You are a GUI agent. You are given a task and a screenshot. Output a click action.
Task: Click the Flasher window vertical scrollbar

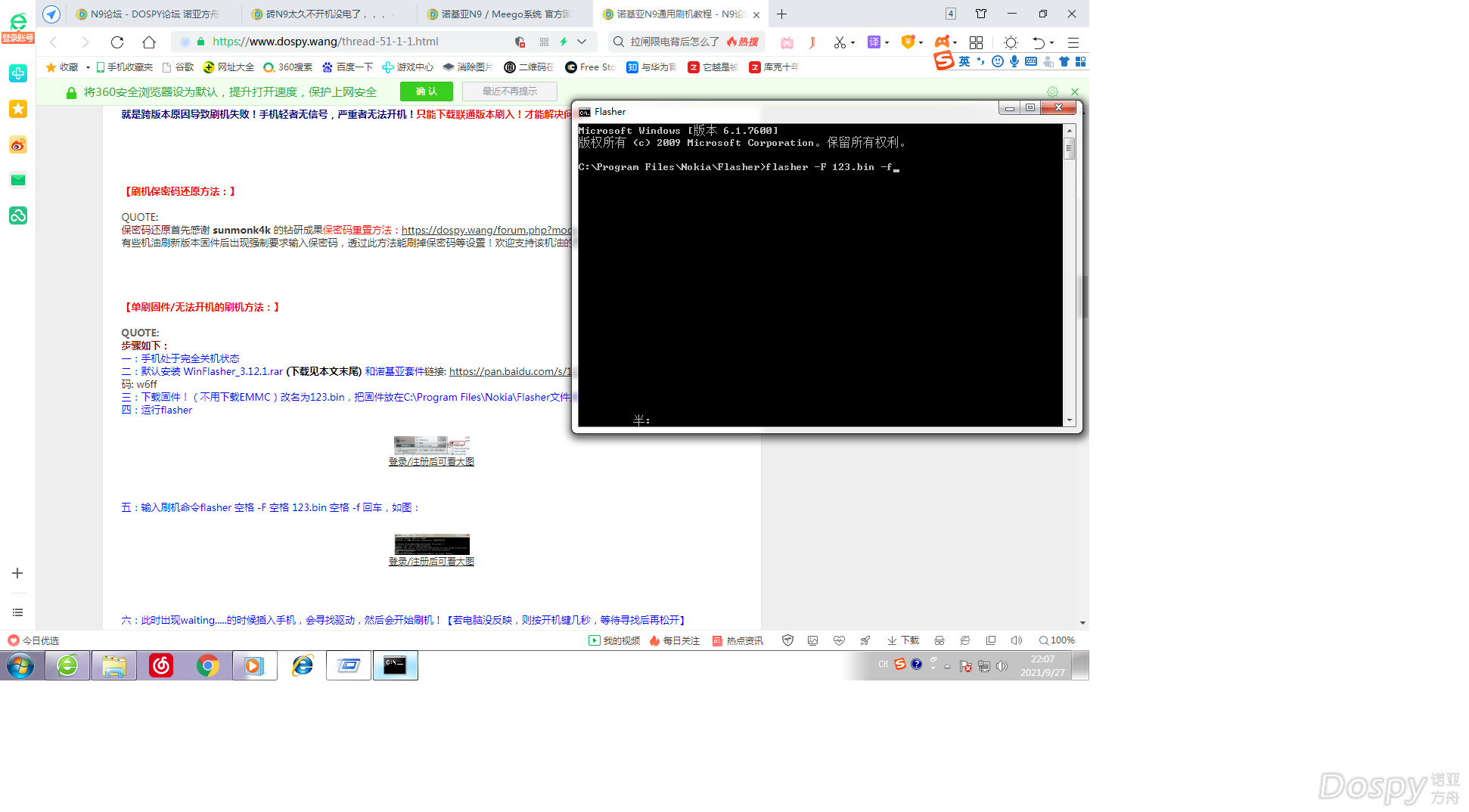(x=1070, y=275)
